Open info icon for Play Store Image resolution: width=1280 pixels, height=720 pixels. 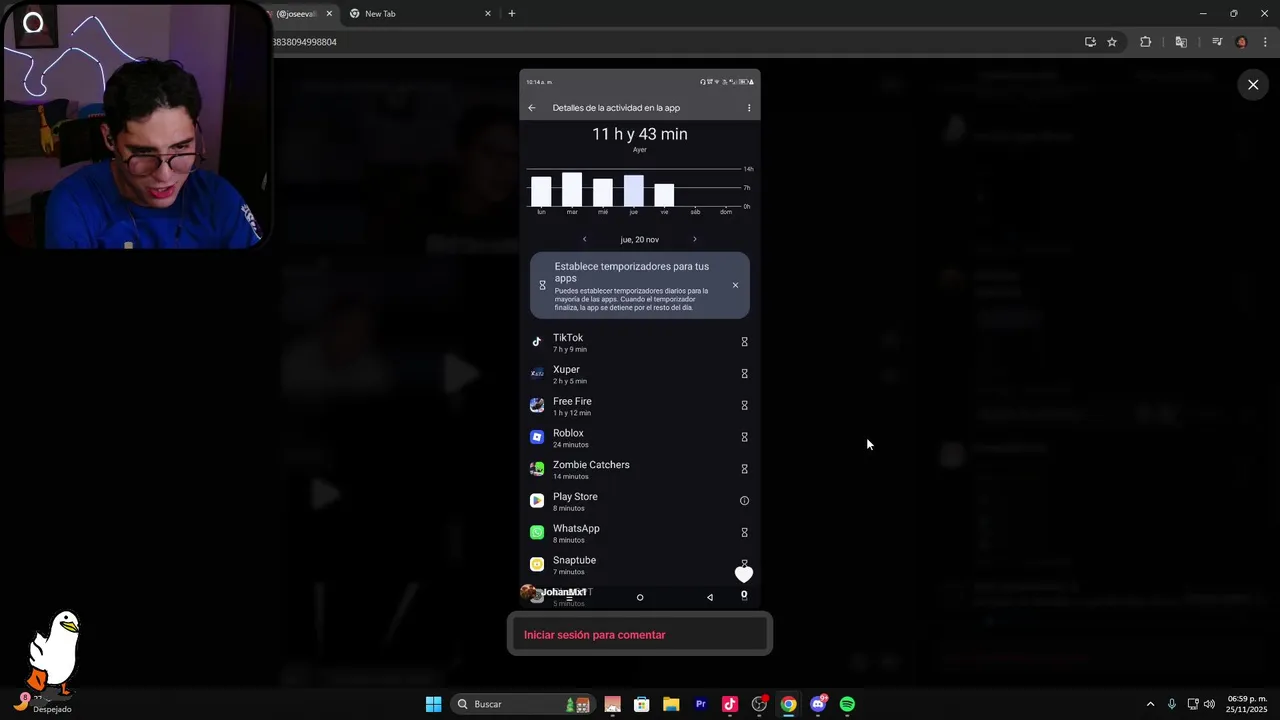pos(744,501)
